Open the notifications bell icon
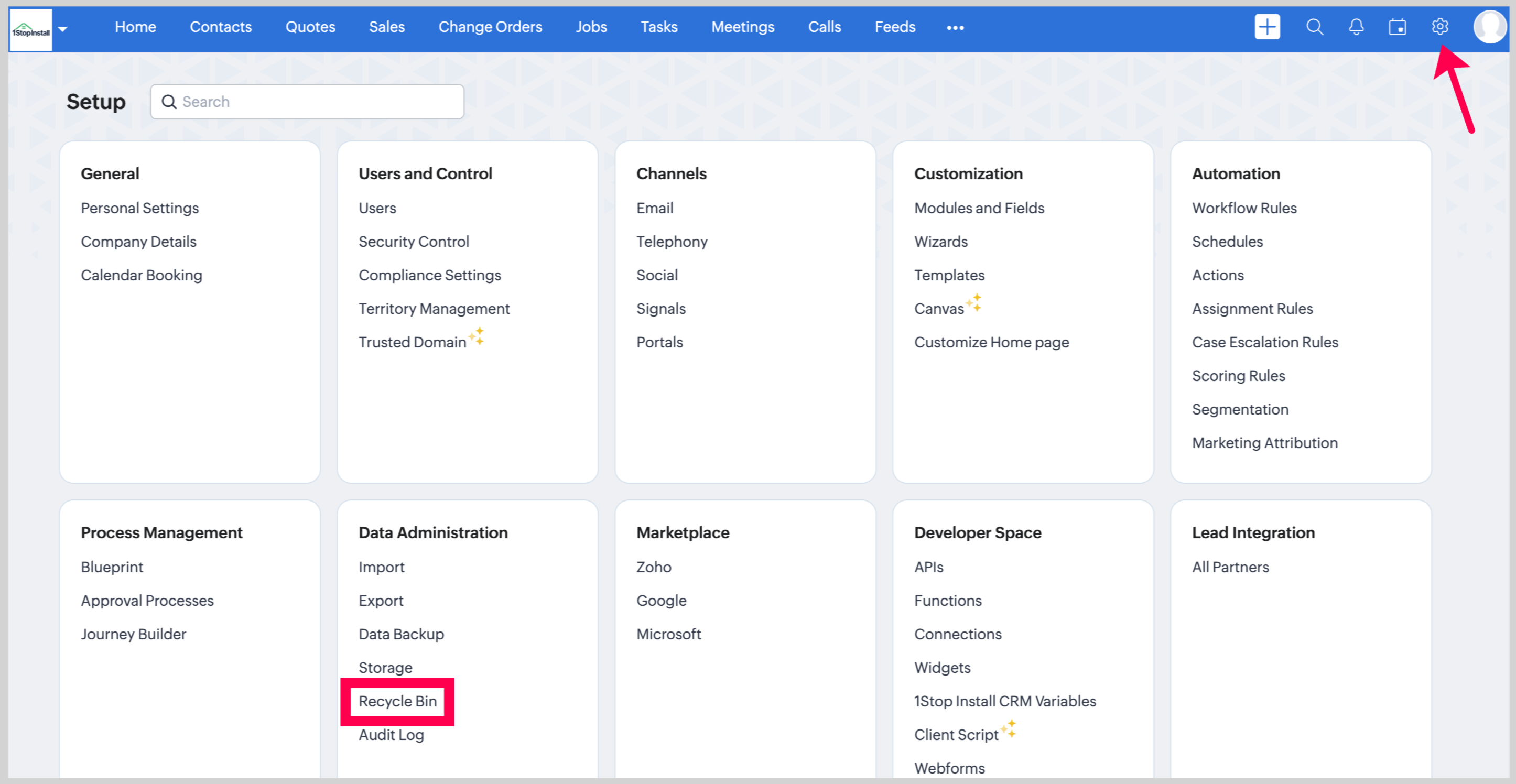The height and width of the screenshot is (784, 1516). point(1356,27)
